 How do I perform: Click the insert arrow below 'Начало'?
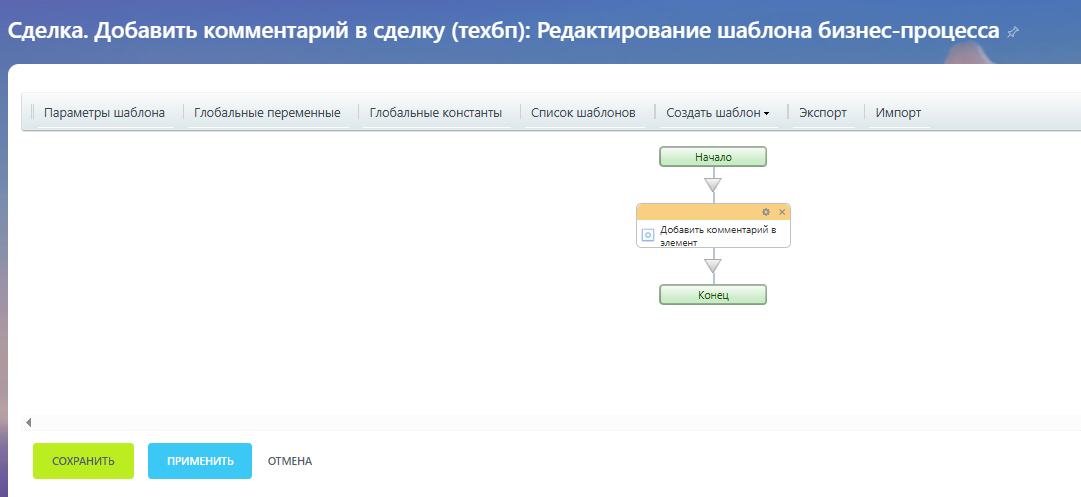[x=712, y=184]
